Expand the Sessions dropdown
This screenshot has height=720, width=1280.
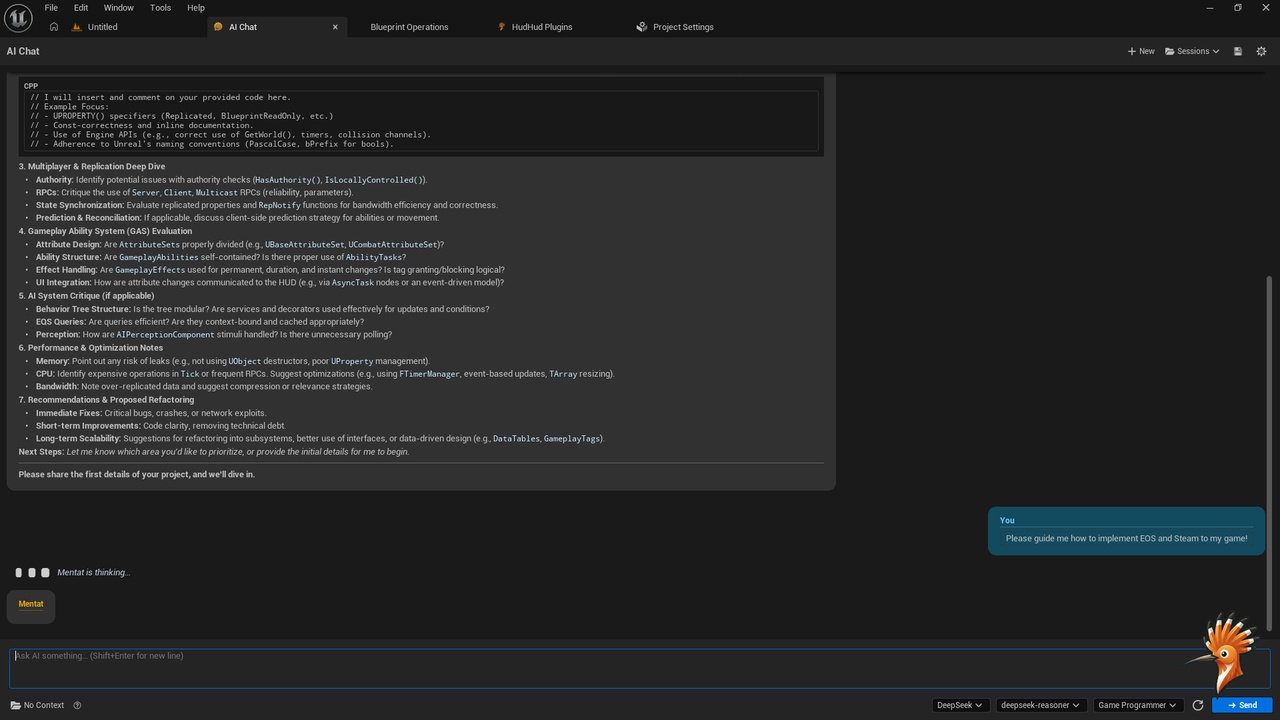[x=1192, y=51]
